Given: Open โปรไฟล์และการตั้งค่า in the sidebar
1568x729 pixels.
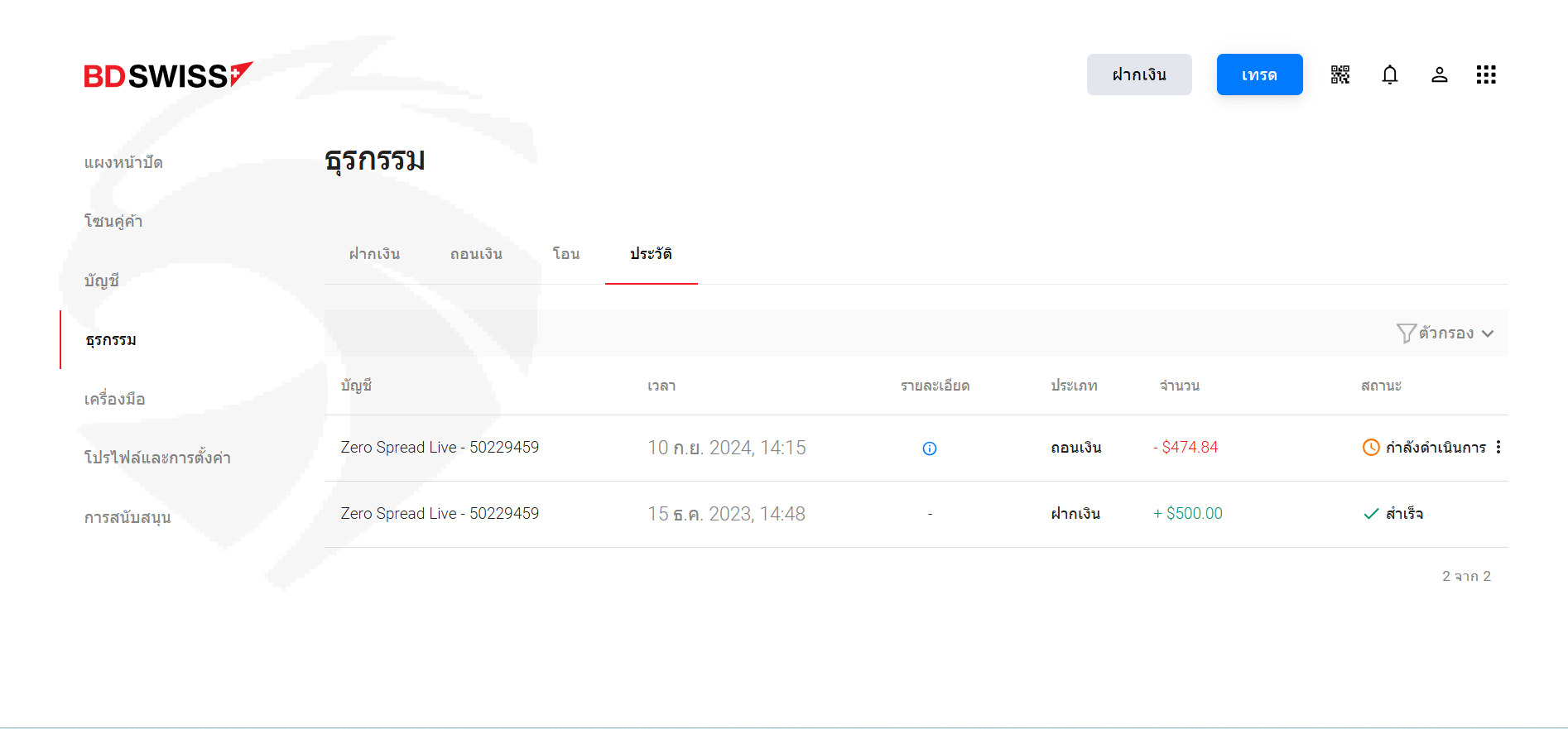Looking at the screenshot, I should click(157, 458).
